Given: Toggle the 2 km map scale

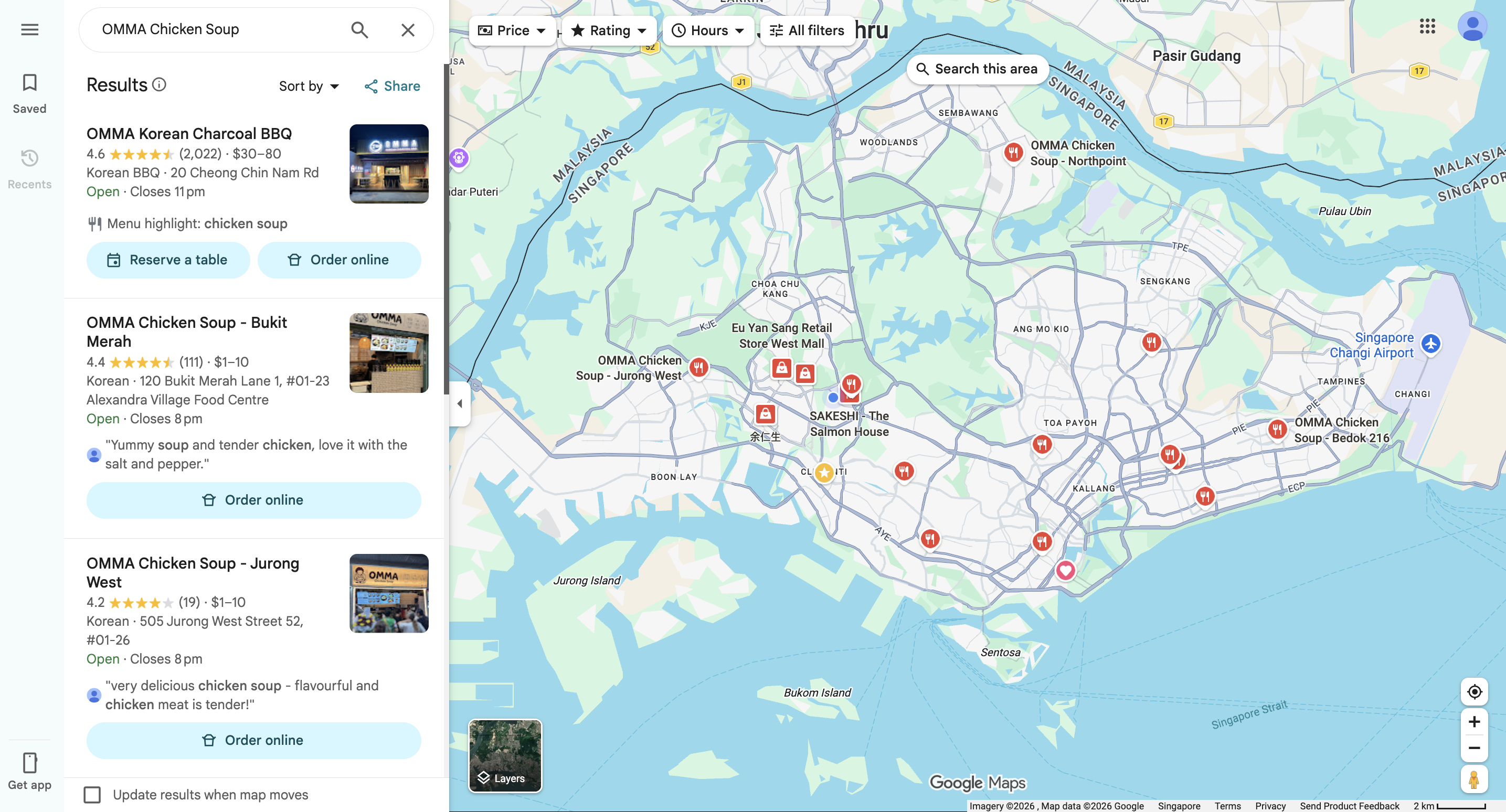Looking at the screenshot, I should [1450, 806].
